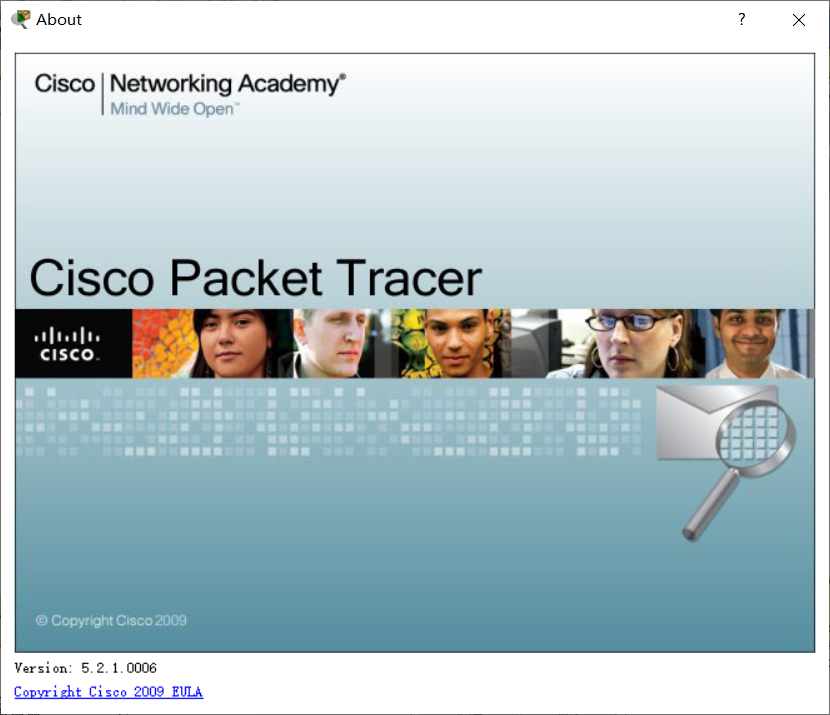
Task: Click the question mark help button
Action: (x=742, y=20)
